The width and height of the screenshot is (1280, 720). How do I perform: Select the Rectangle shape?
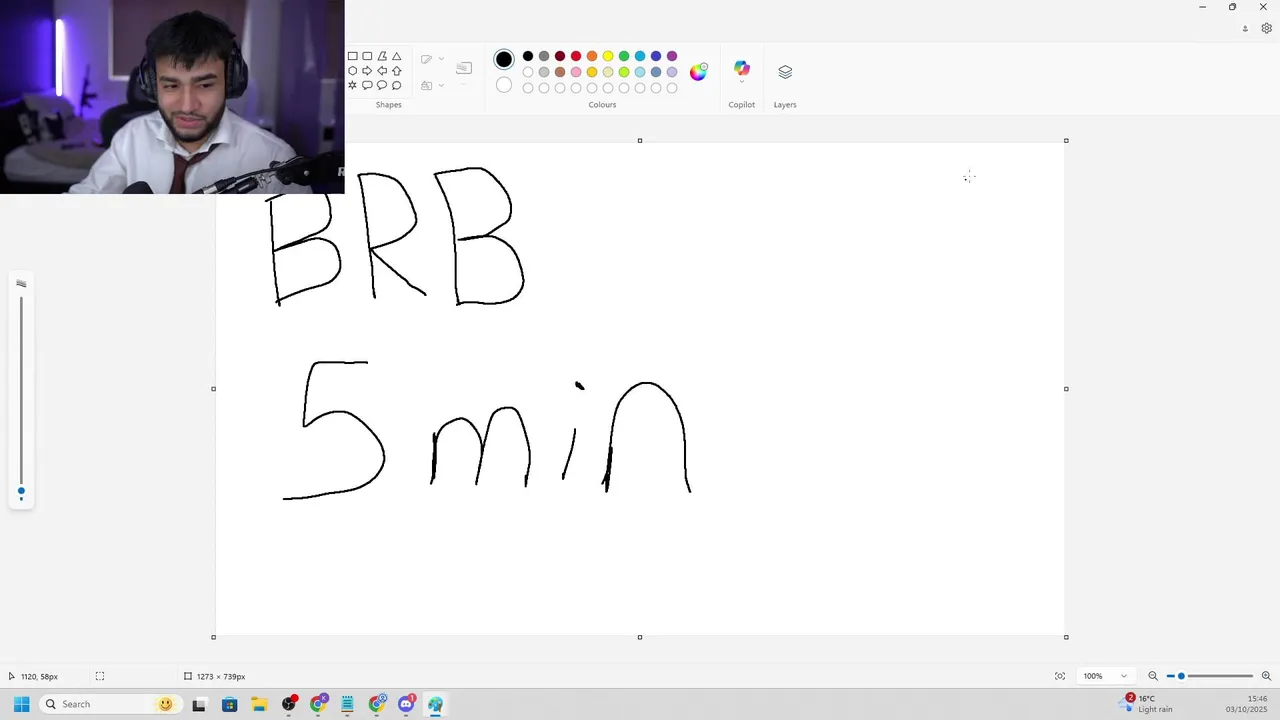click(x=352, y=57)
